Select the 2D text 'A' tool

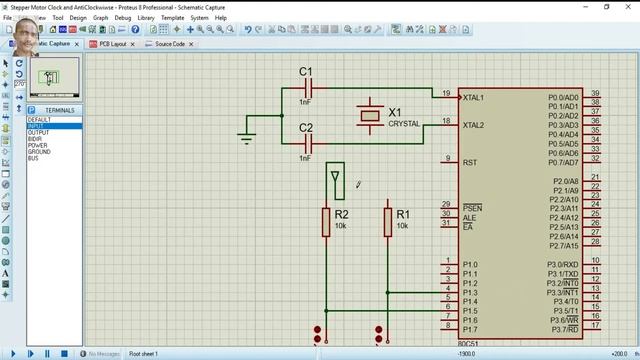point(5,273)
